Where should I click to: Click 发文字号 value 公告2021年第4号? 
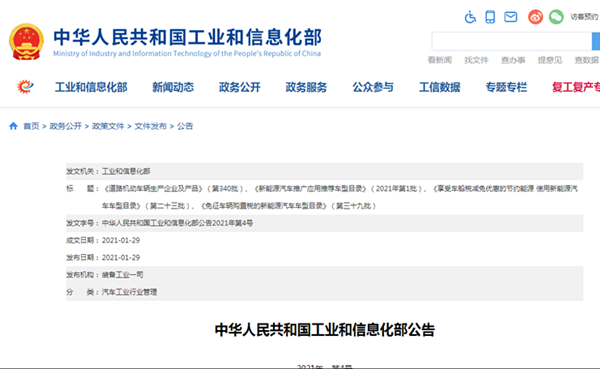(x=177, y=223)
